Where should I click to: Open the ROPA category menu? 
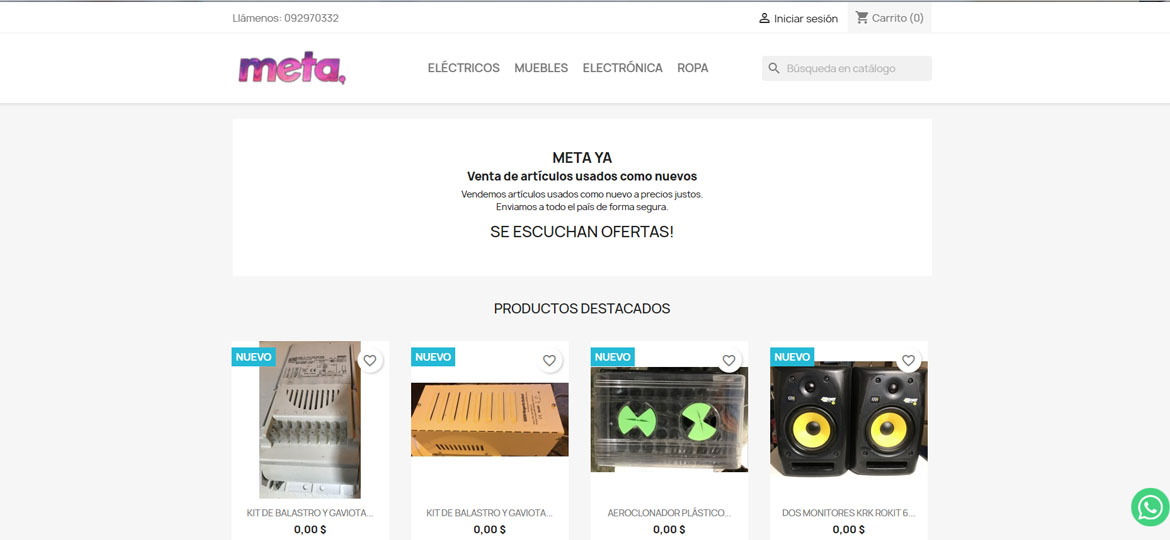click(x=692, y=68)
